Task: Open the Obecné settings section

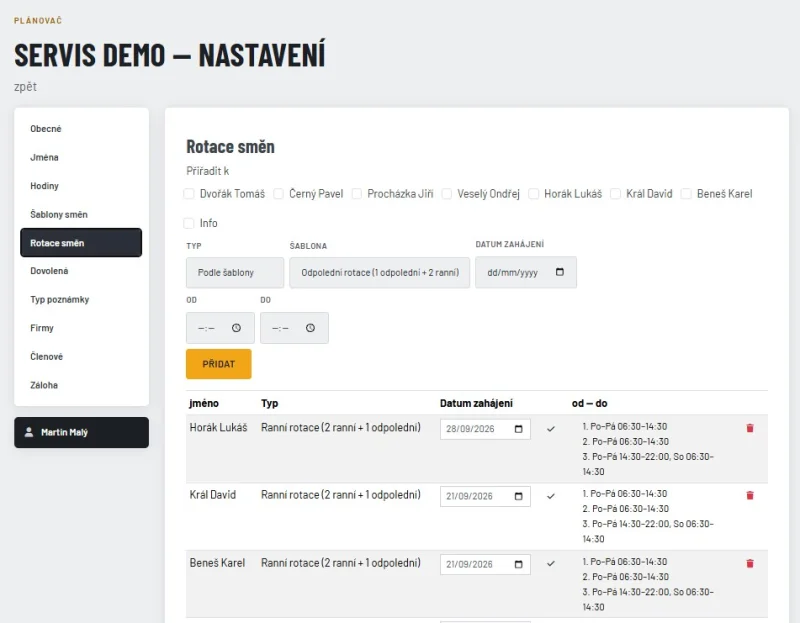Action: (81, 129)
